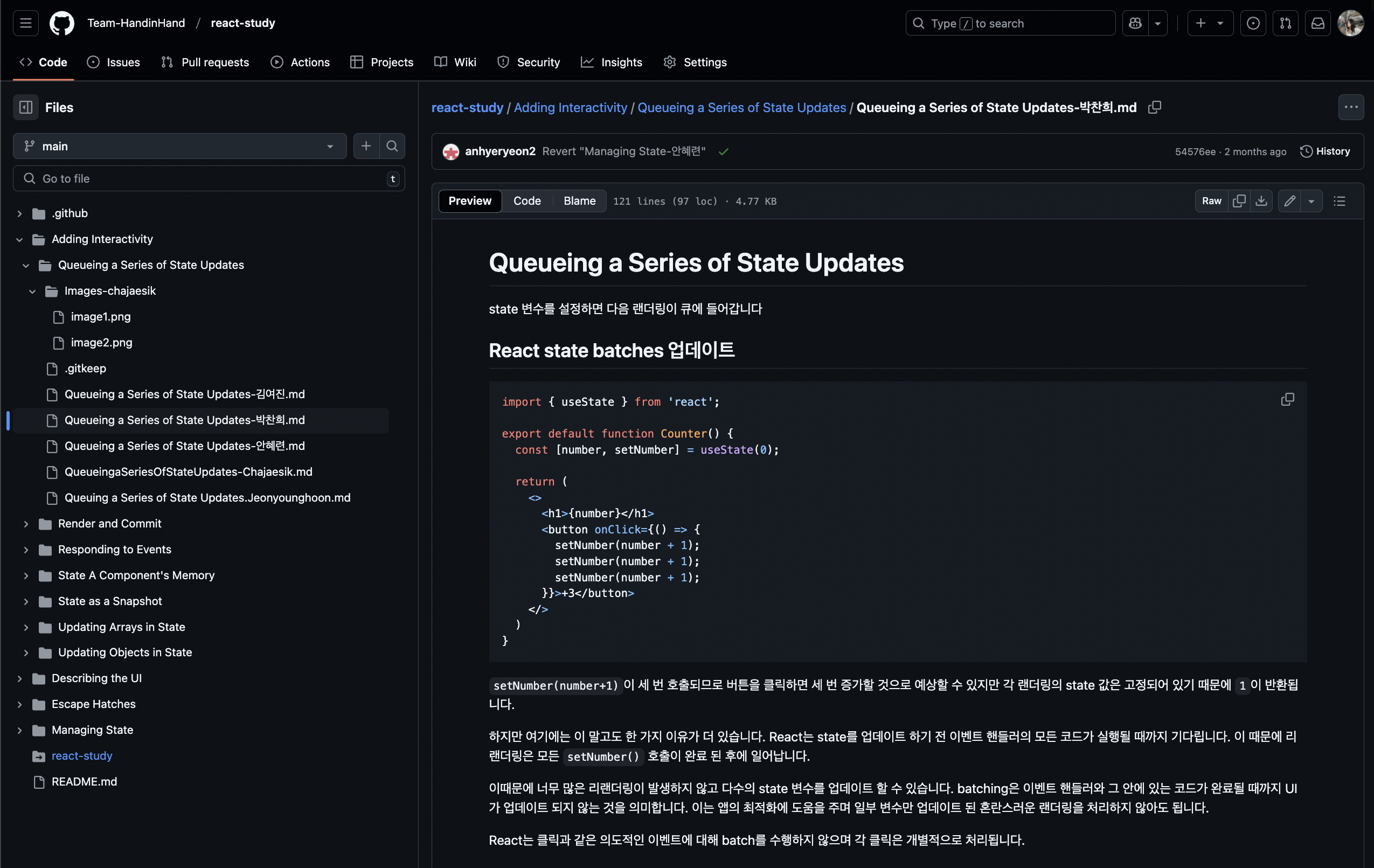1374x868 pixels.
Task: Open the outline list icon
Action: coord(1339,201)
